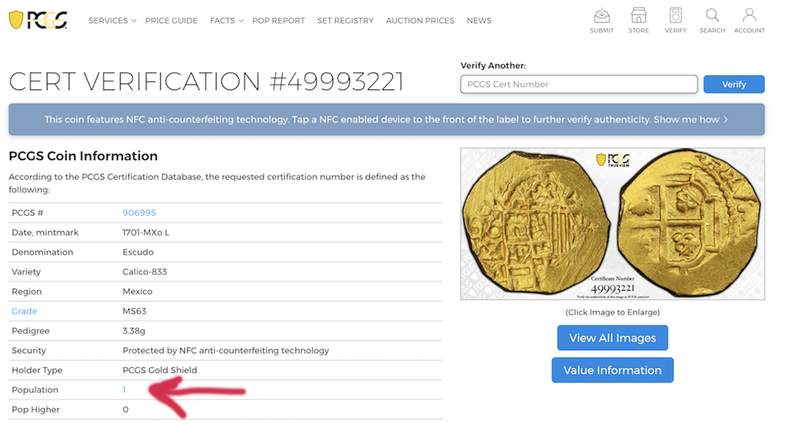The width and height of the screenshot is (800, 434).
Task: Select the Calico-833 variety value
Action: (144, 272)
